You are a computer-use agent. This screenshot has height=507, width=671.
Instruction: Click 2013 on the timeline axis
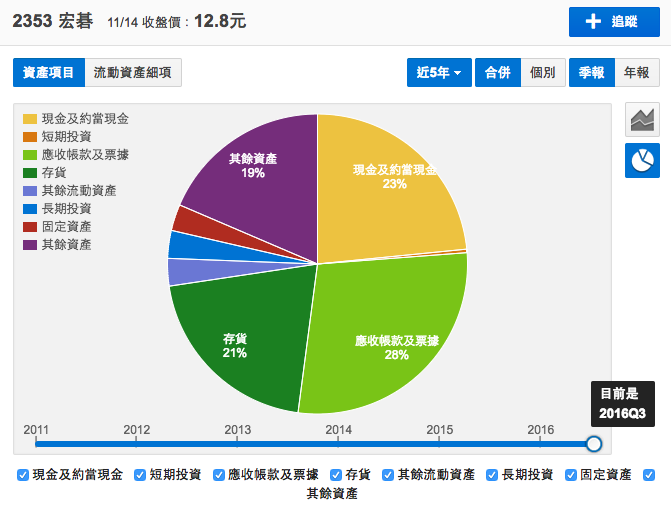(x=238, y=429)
